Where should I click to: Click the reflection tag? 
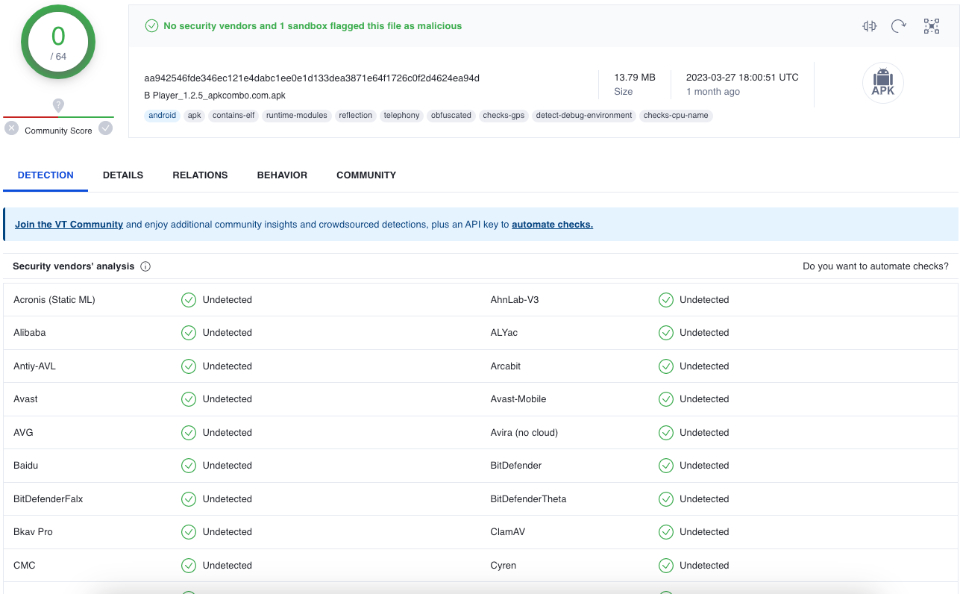click(356, 115)
